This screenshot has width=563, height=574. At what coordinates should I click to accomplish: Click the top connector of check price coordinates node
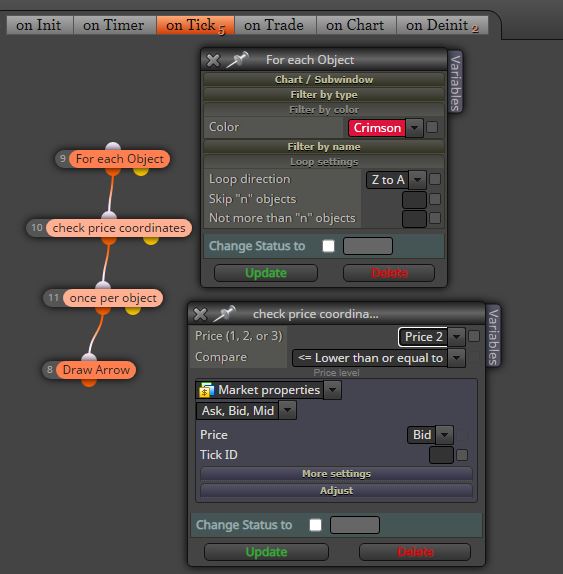[109, 215]
